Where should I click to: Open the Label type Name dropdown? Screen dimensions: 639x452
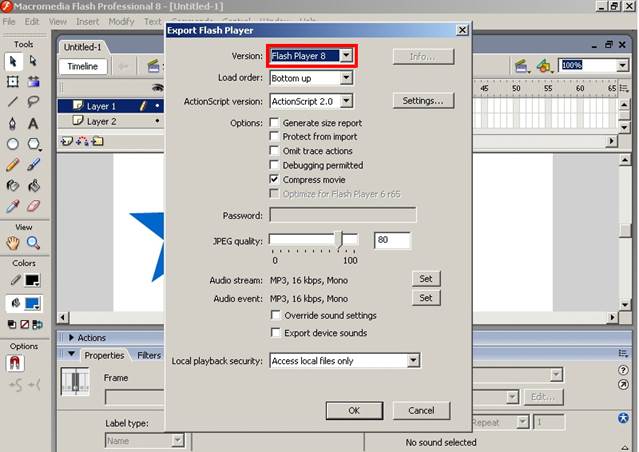pos(177,440)
